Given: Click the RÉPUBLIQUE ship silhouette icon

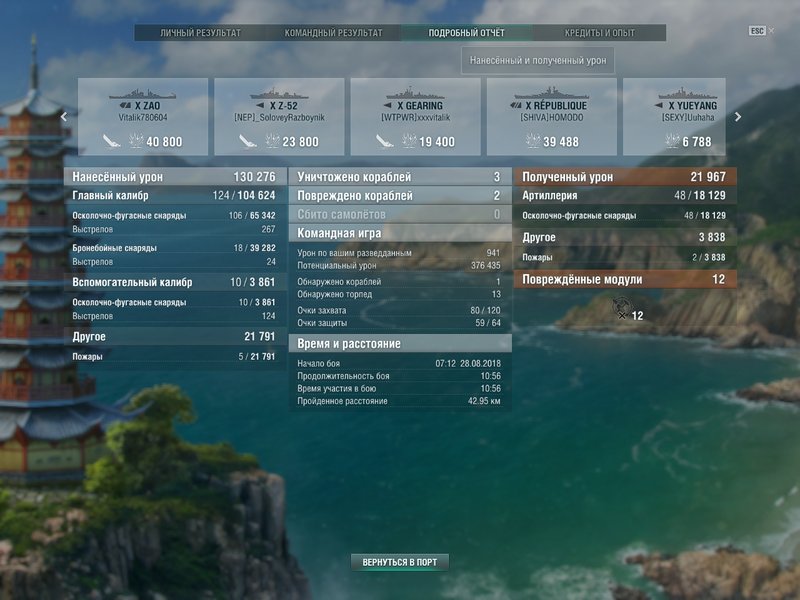Looking at the screenshot, I should [x=552, y=93].
